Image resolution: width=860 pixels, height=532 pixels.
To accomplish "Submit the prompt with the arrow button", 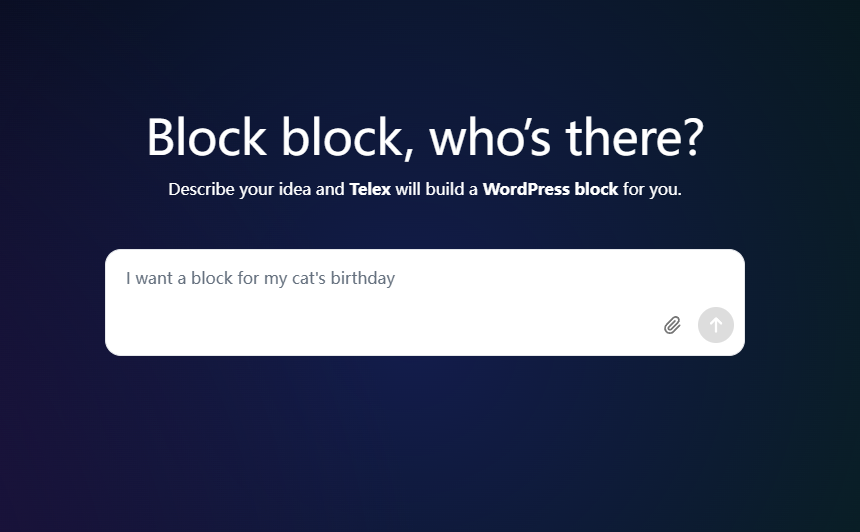I will point(716,325).
